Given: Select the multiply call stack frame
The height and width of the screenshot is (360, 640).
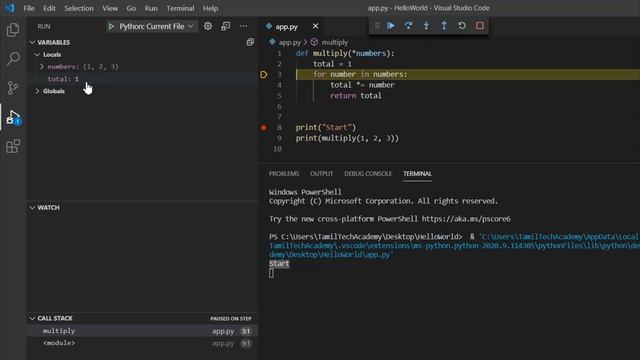Looking at the screenshot, I should pyautogui.click(x=142, y=331).
